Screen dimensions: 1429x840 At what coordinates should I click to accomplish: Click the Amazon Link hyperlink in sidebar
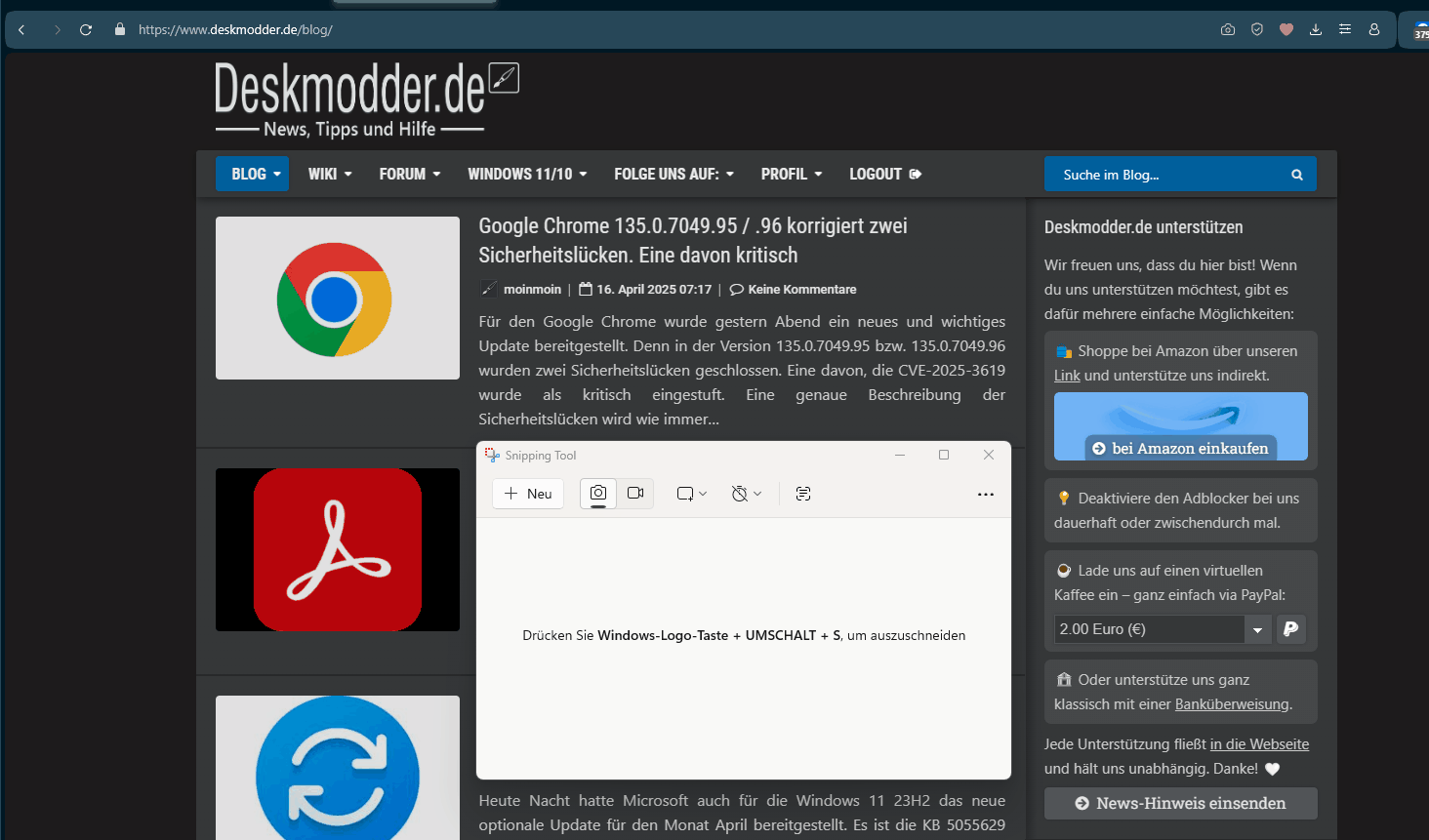(1067, 375)
